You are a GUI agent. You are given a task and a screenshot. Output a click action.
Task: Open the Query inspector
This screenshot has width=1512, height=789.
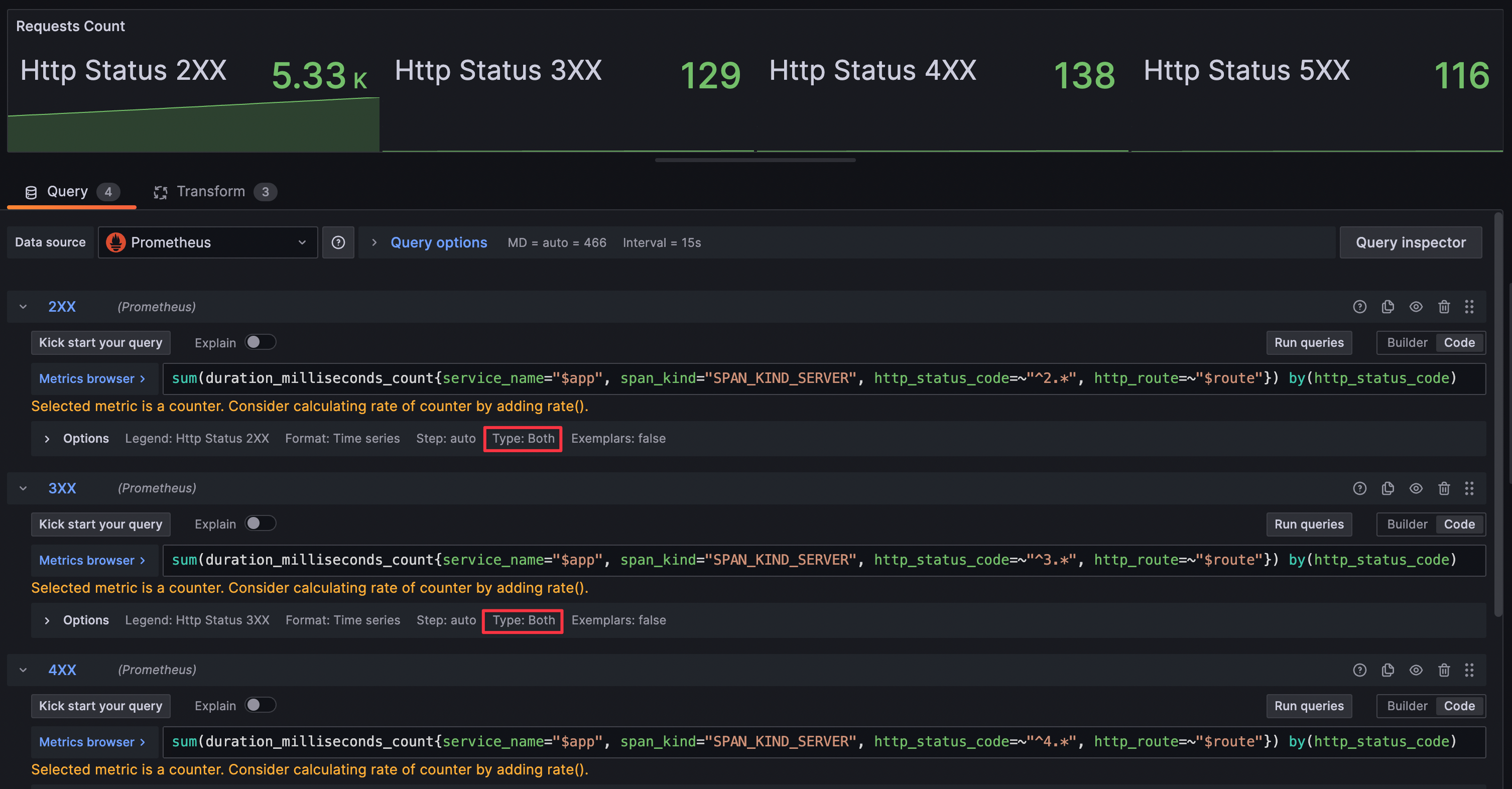point(1410,242)
